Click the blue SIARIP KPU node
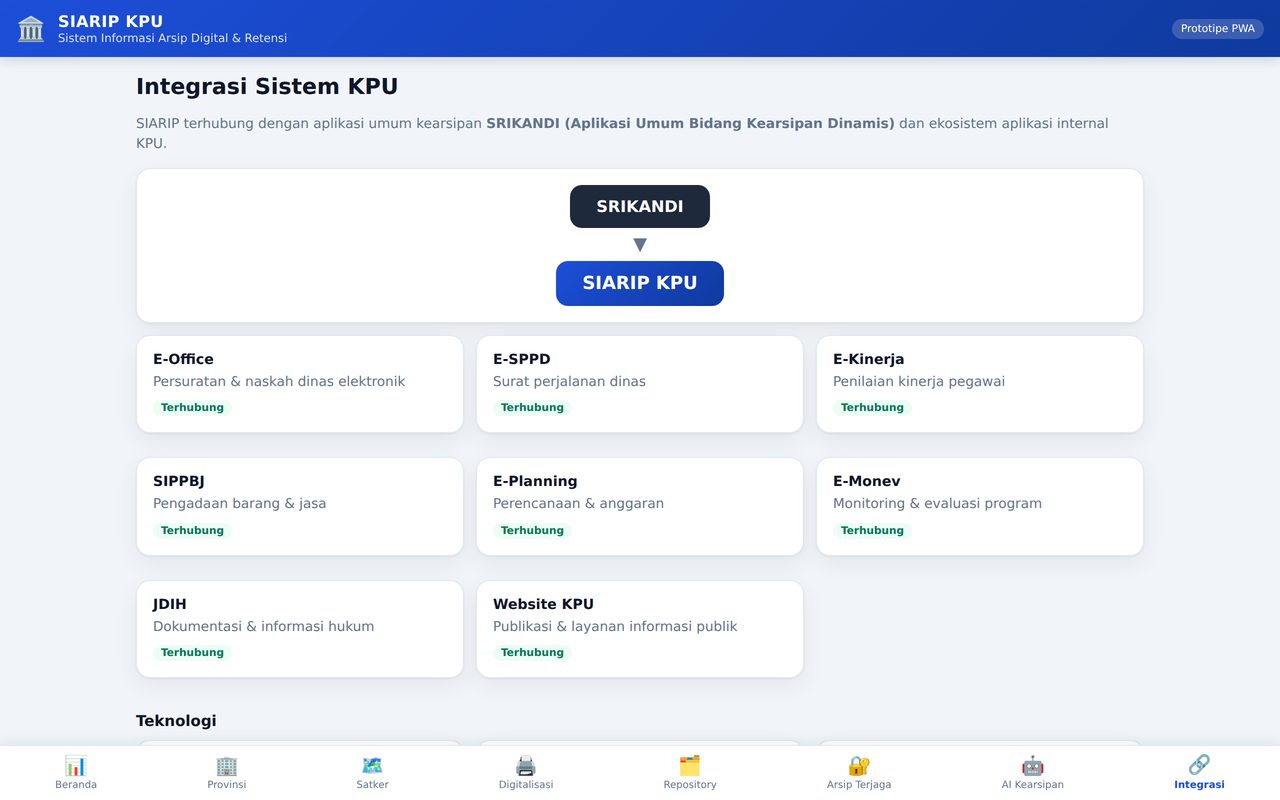The image size is (1280, 800). point(640,283)
